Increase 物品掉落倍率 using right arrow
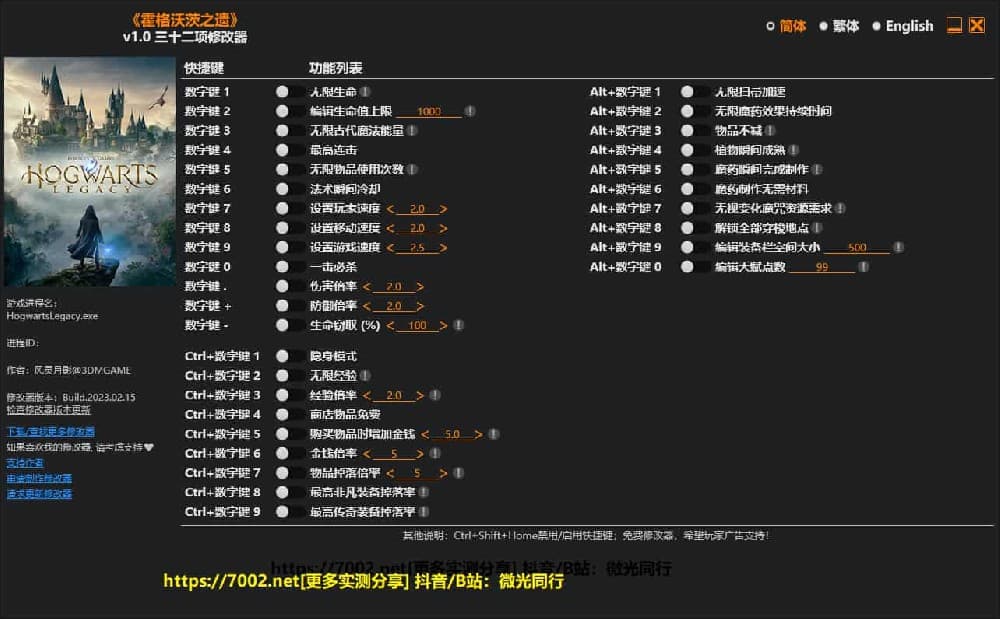Image resolution: width=1000 pixels, height=619 pixels. point(443,474)
